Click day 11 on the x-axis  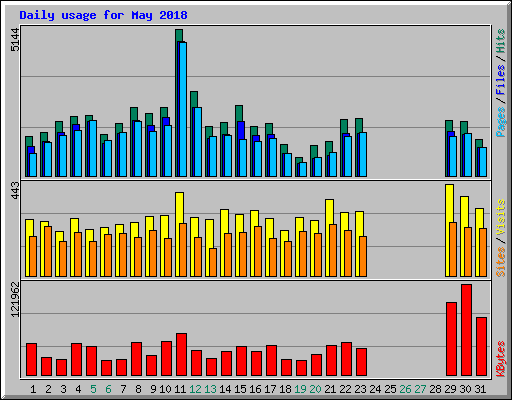180,389
